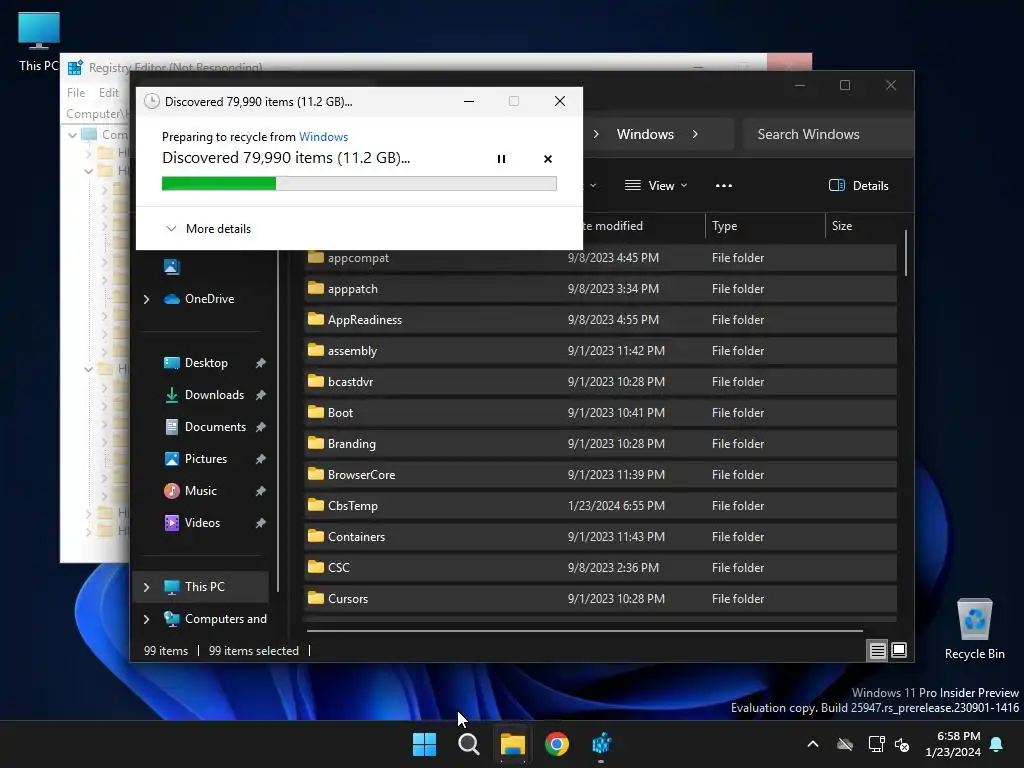Switch to large thumbnails view icon
1024x768 pixels.
(899, 650)
